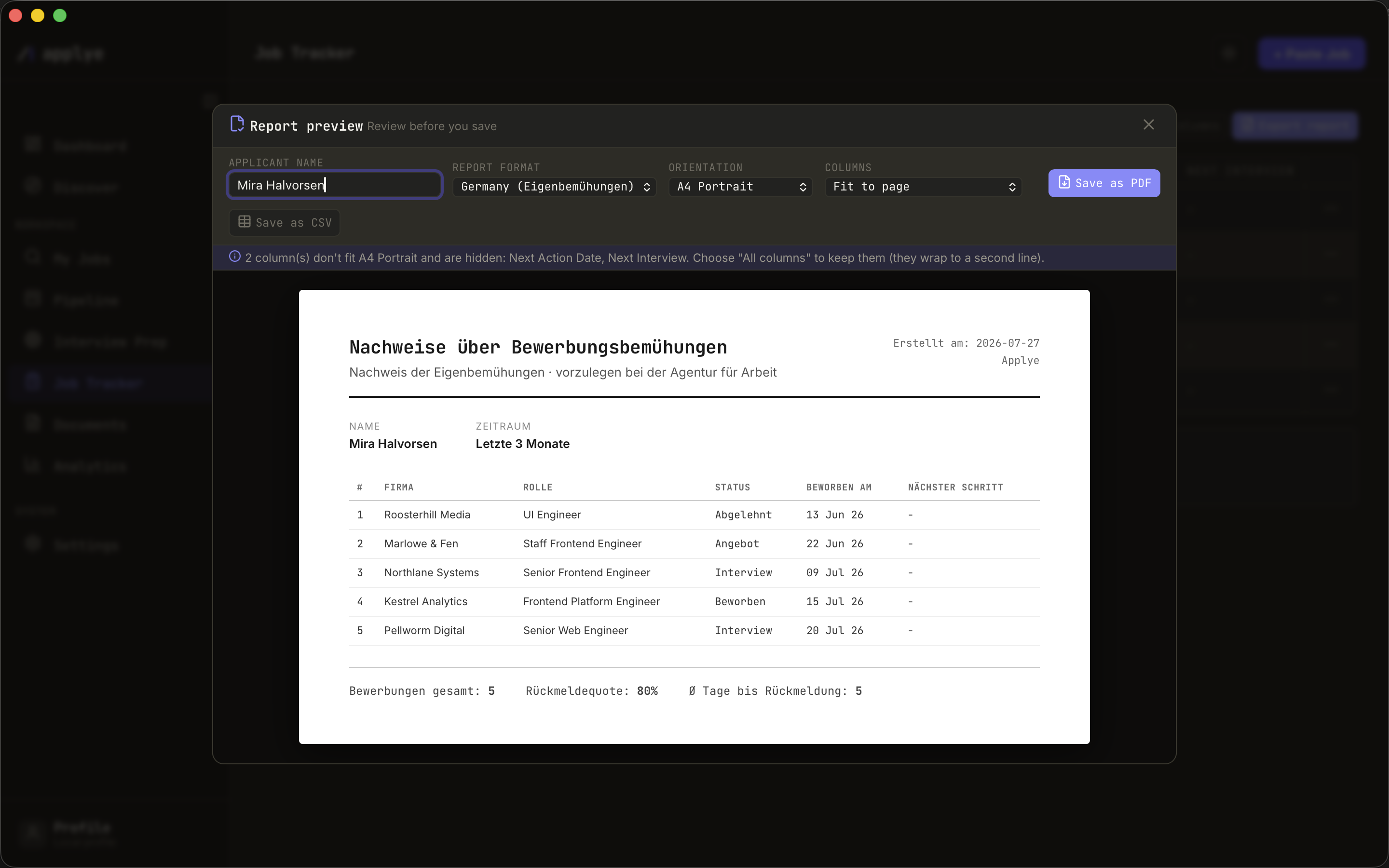Click the '13 Jun 26' date cell
Screen dimensions: 1389x868
click(834, 515)
